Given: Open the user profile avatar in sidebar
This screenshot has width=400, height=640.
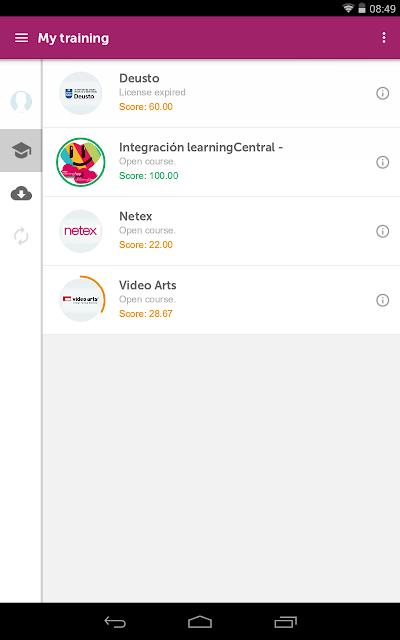Looking at the screenshot, I should 21,102.
